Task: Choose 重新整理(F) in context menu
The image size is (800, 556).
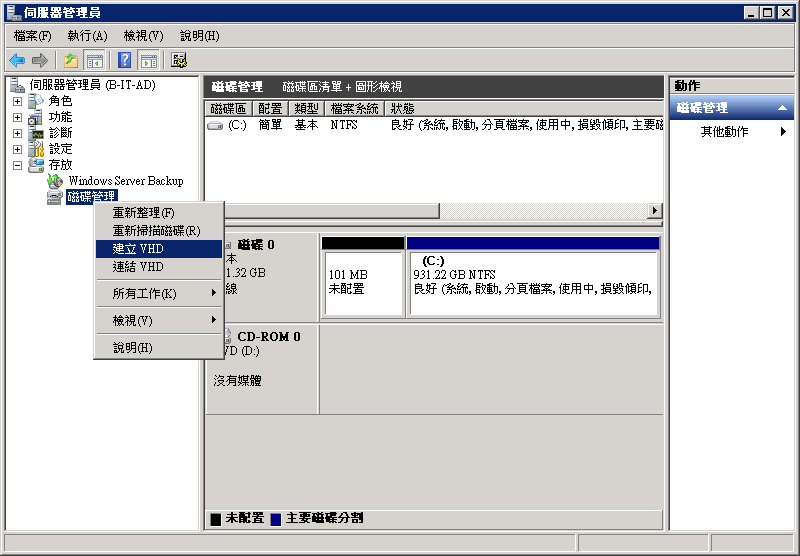Action: [x=159, y=213]
